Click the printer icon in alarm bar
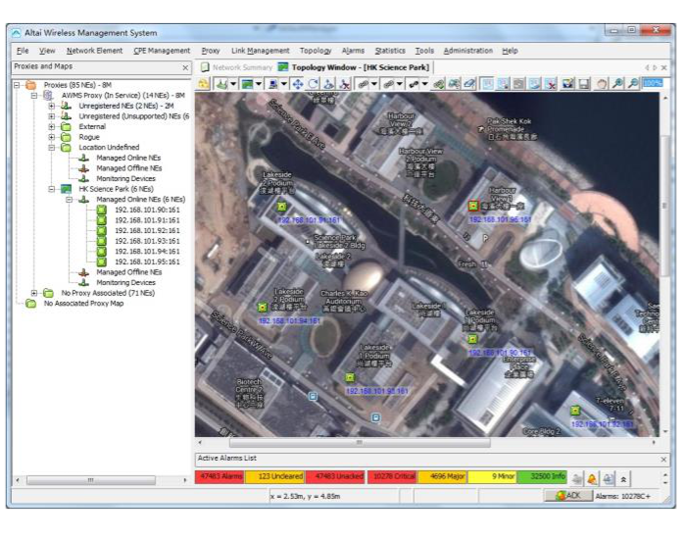 (x=608, y=479)
